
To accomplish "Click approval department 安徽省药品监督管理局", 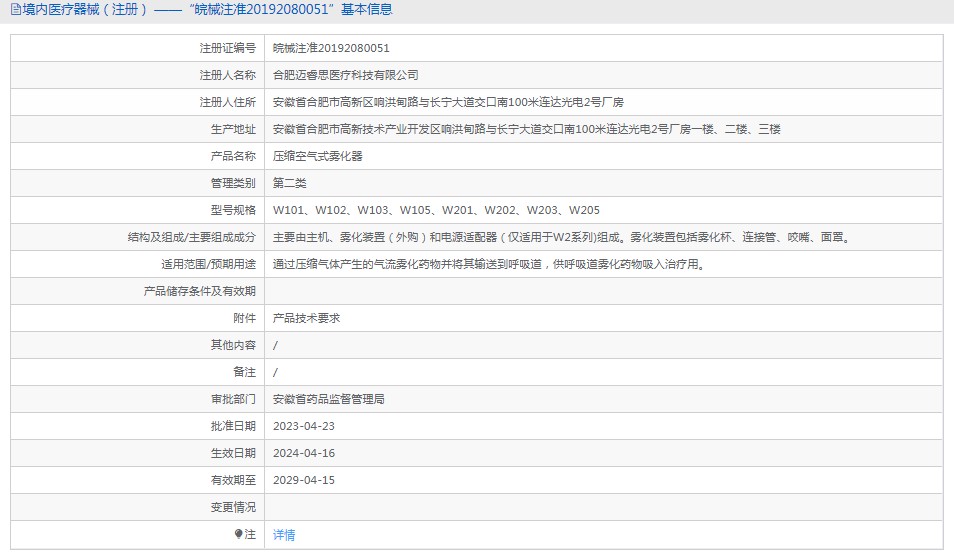I will (329, 399).
